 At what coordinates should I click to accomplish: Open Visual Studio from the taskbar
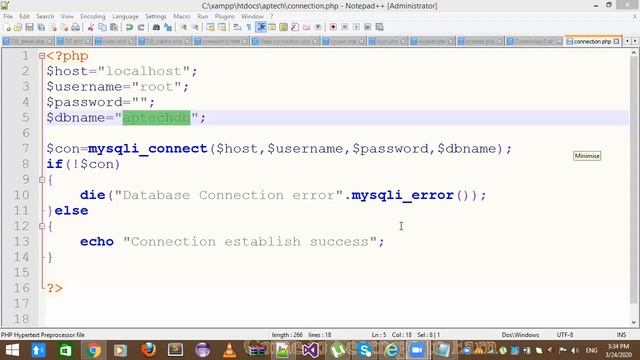click(x=310, y=350)
